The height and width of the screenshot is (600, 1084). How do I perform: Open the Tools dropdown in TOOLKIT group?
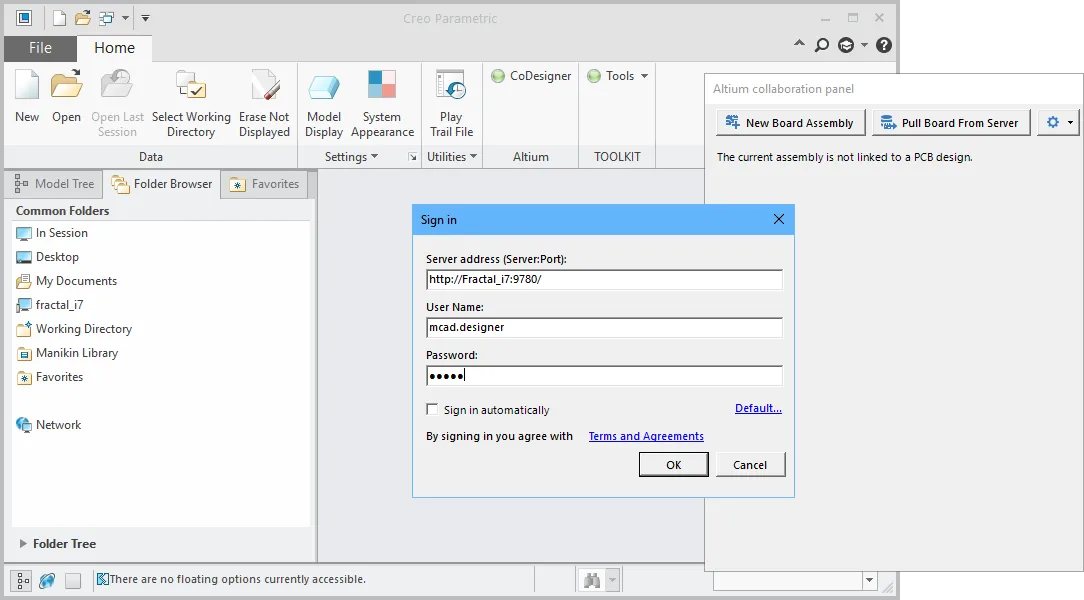pos(617,76)
